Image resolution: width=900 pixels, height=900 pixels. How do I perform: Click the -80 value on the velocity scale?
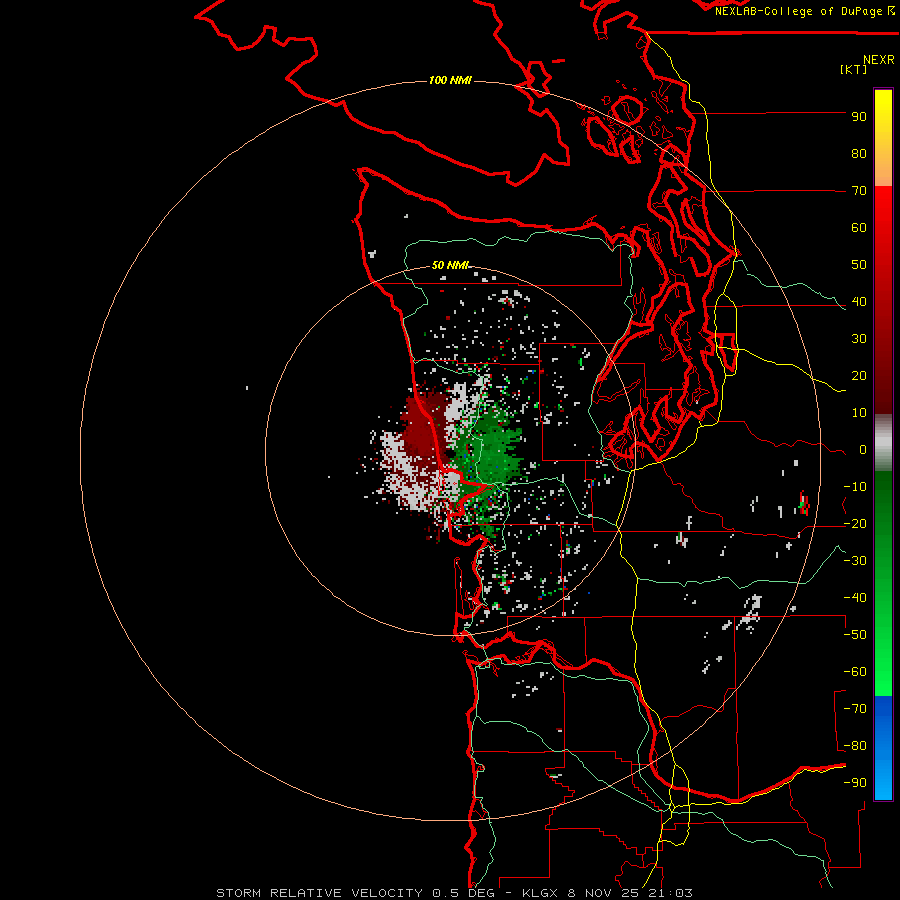point(855,746)
